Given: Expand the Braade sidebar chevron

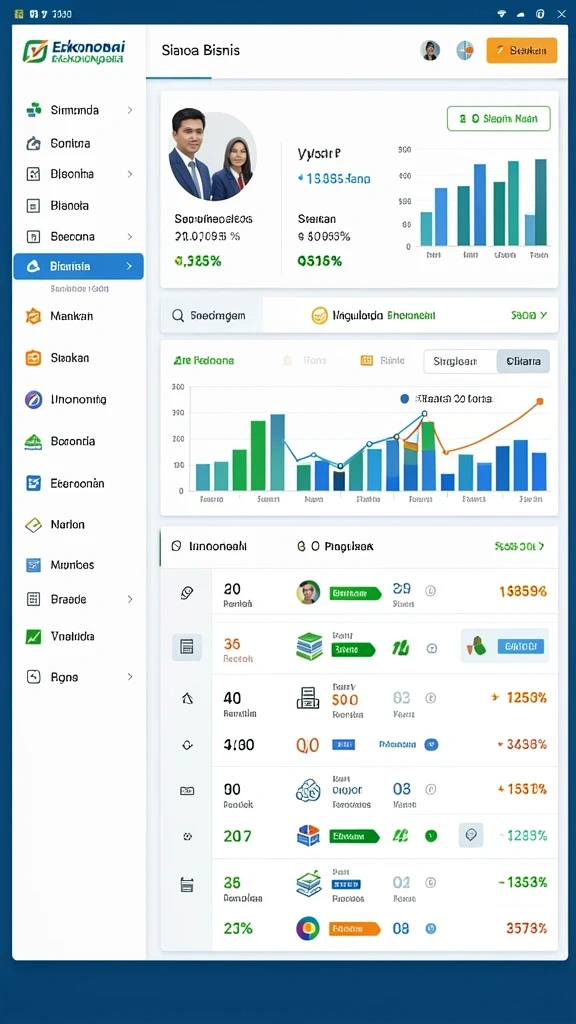Looking at the screenshot, I should (x=130, y=599).
